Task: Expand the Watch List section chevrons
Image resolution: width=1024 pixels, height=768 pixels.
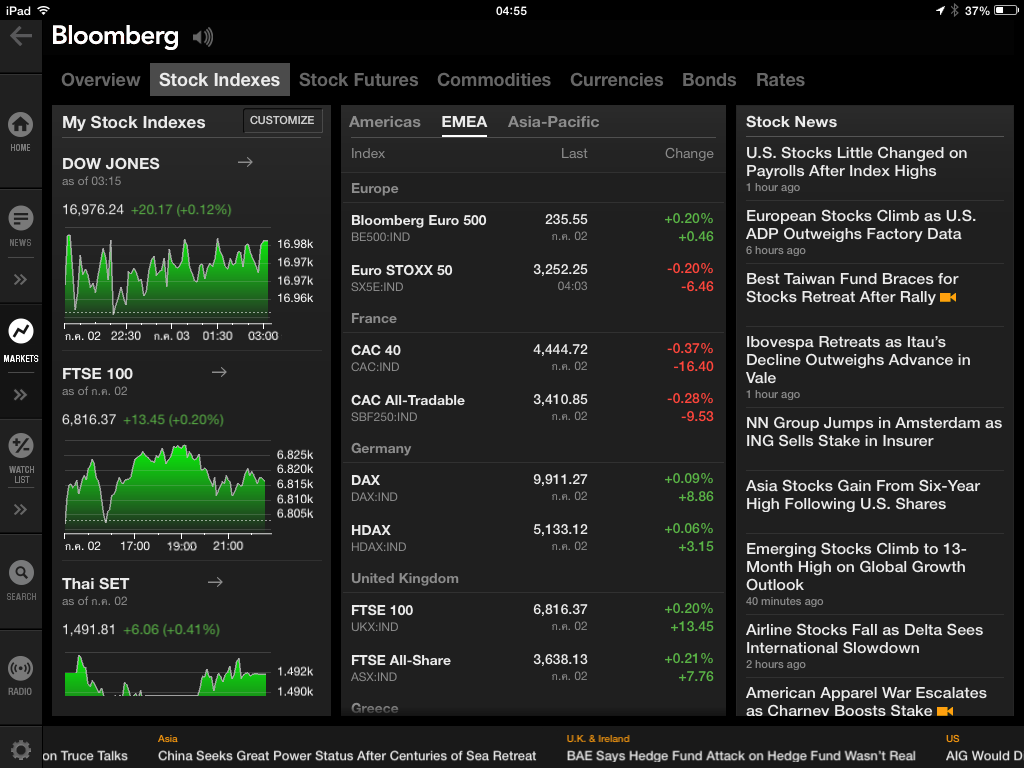Action: (x=20, y=509)
